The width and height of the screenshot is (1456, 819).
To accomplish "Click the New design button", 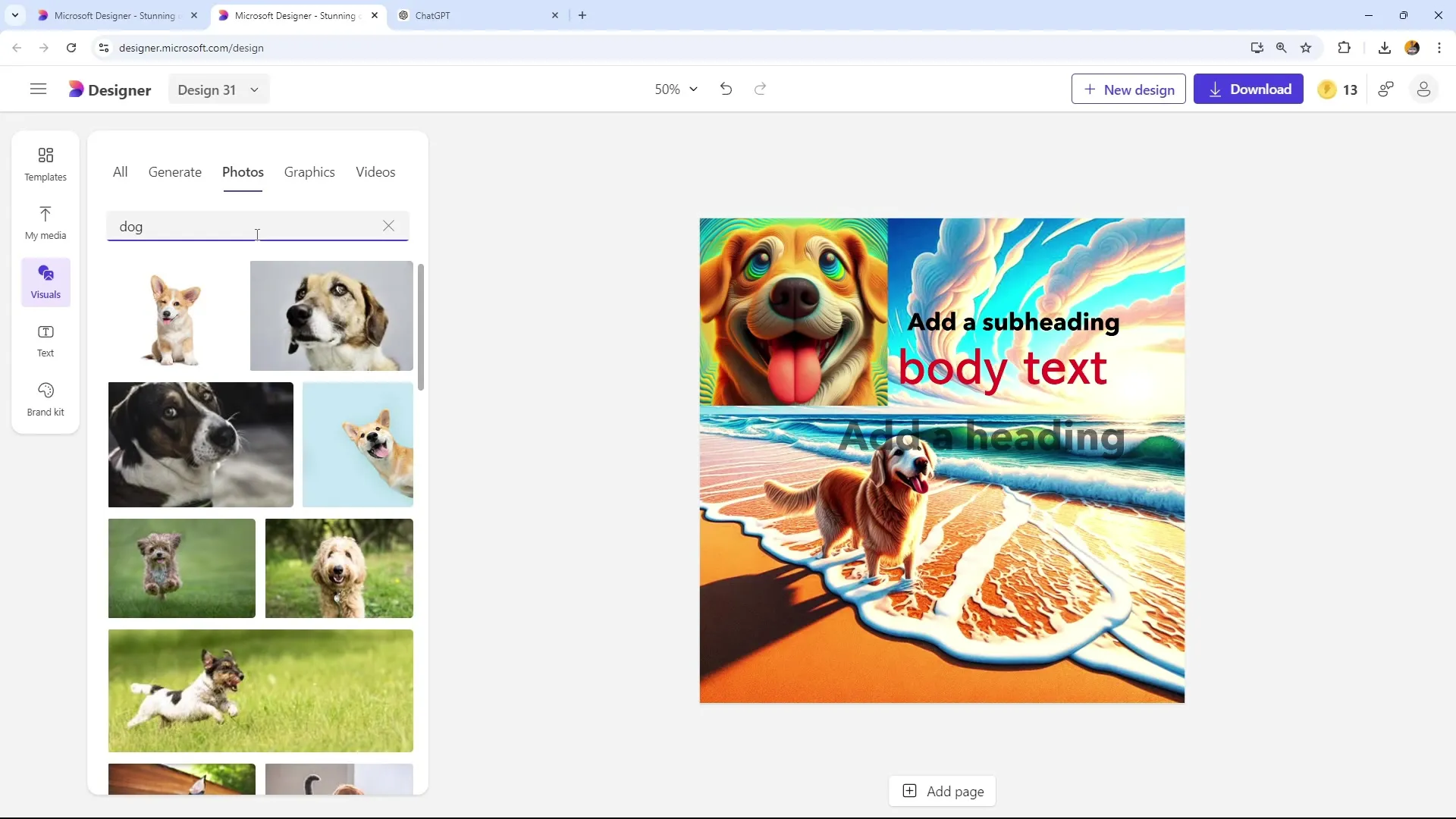I will pyautogui.click(x=1128, y=89).
